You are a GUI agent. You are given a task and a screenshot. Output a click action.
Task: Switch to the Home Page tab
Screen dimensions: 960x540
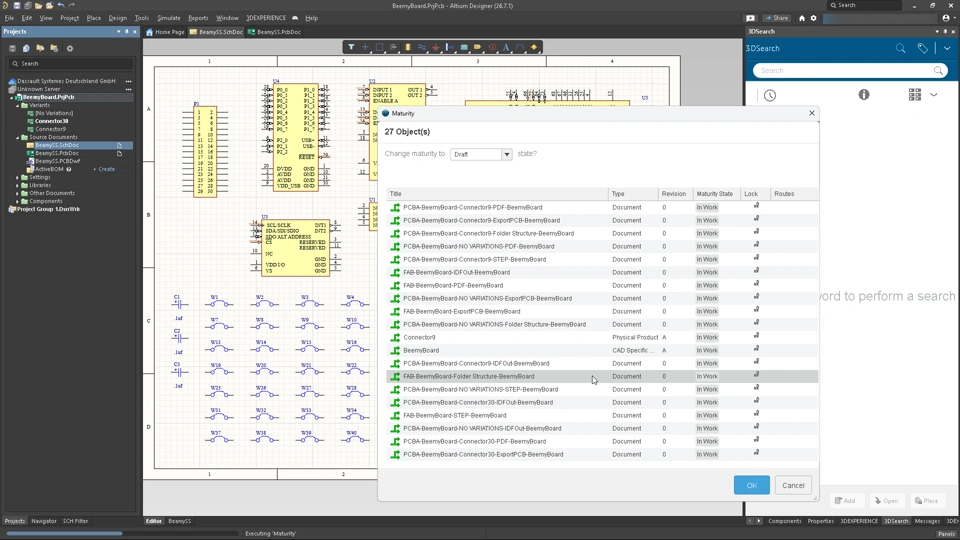(x=165, y=32)
